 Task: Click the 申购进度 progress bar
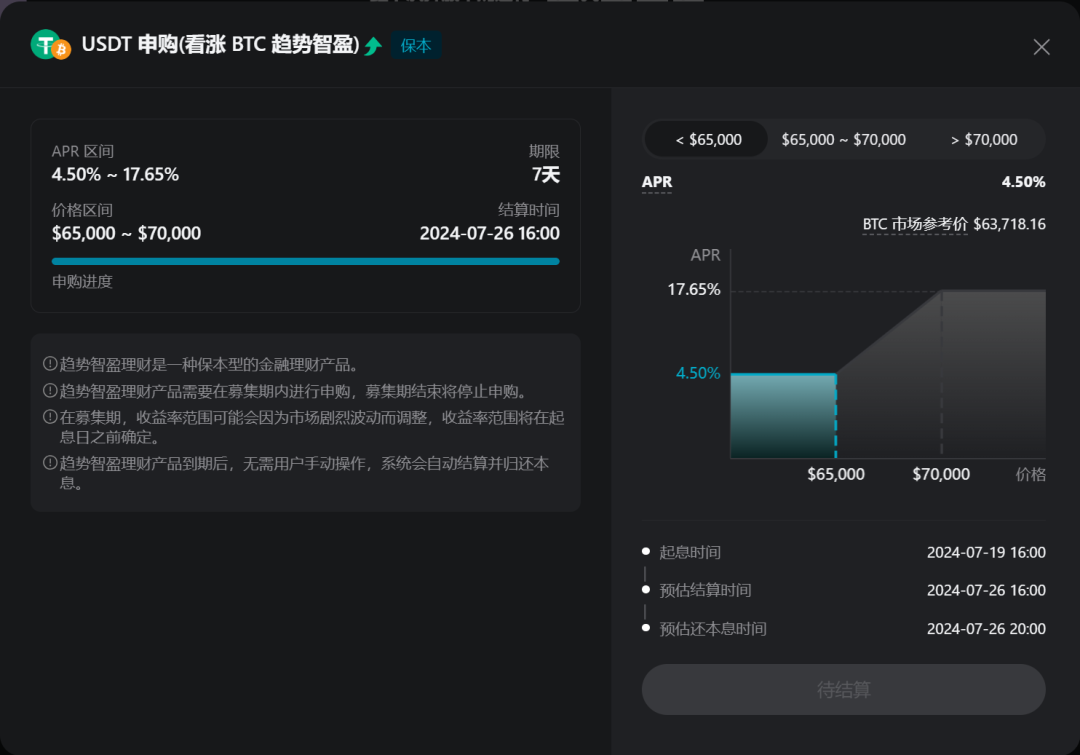click(x=305, y=261)
